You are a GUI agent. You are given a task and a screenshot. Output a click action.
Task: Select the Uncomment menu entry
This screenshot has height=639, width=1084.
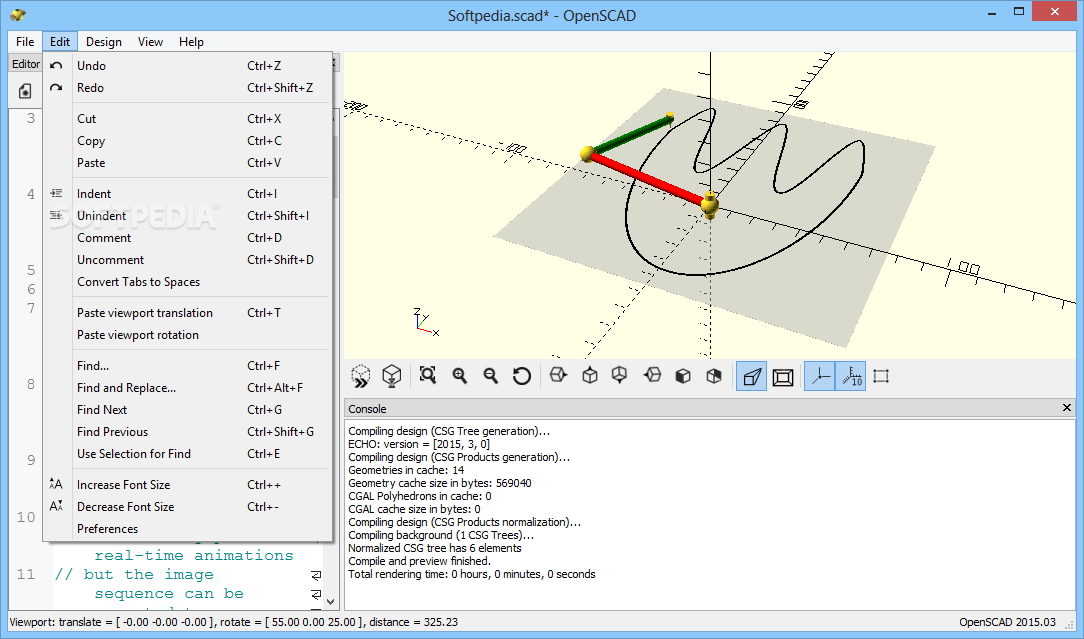coord(187,260)
